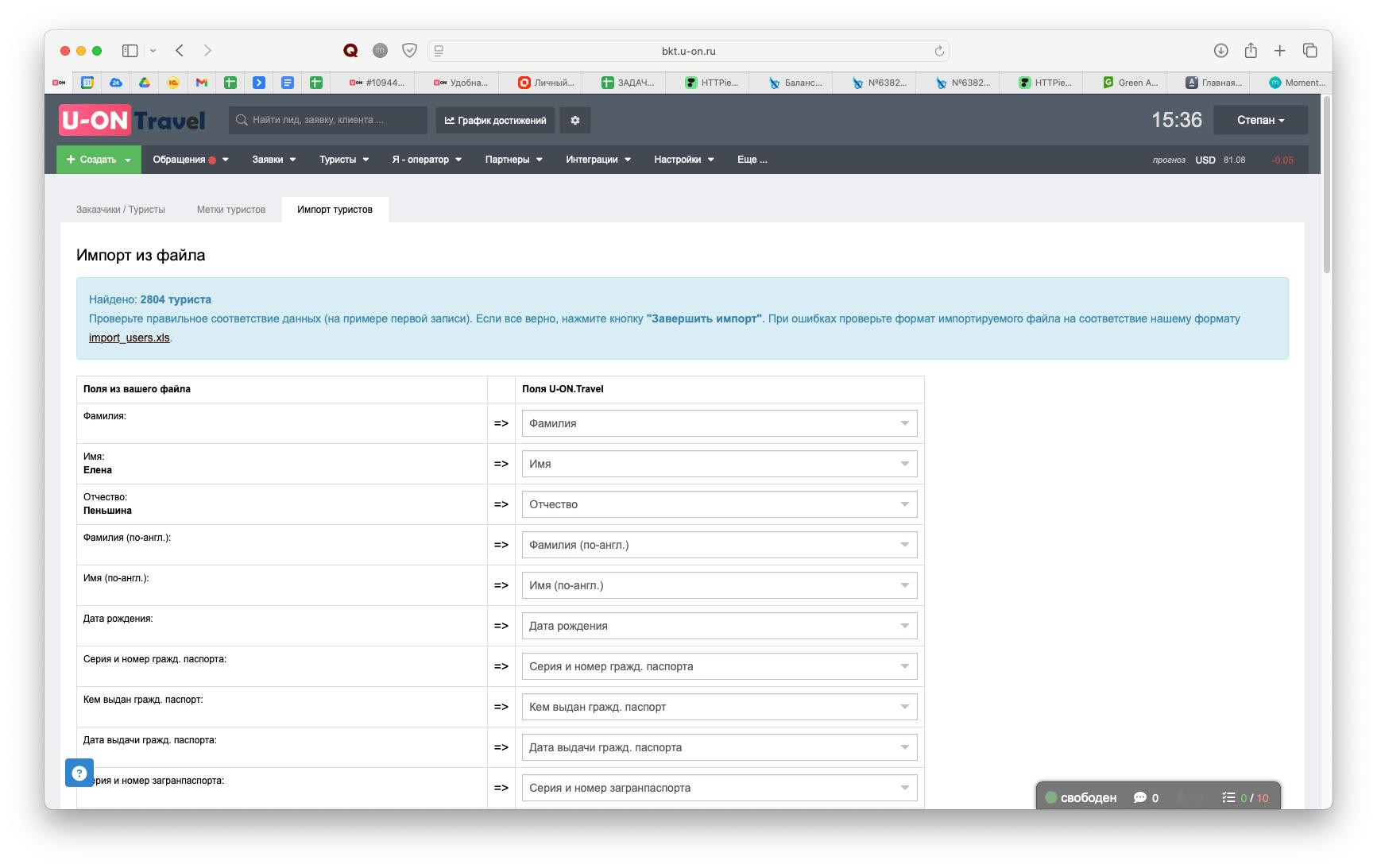The height and width of the screenshot is (868, 1377).
Task: Click the U-ON Travel logo
Action: coord(132,120)
